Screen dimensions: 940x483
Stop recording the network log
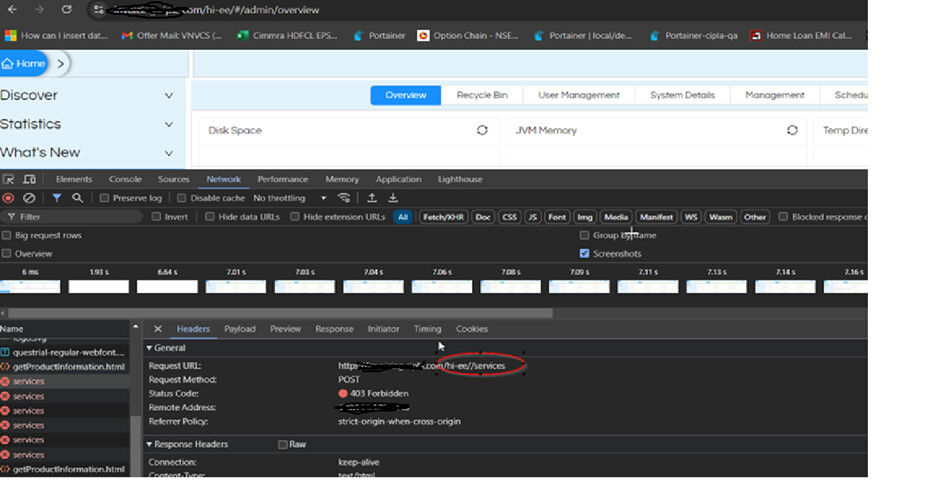point(8,198)
